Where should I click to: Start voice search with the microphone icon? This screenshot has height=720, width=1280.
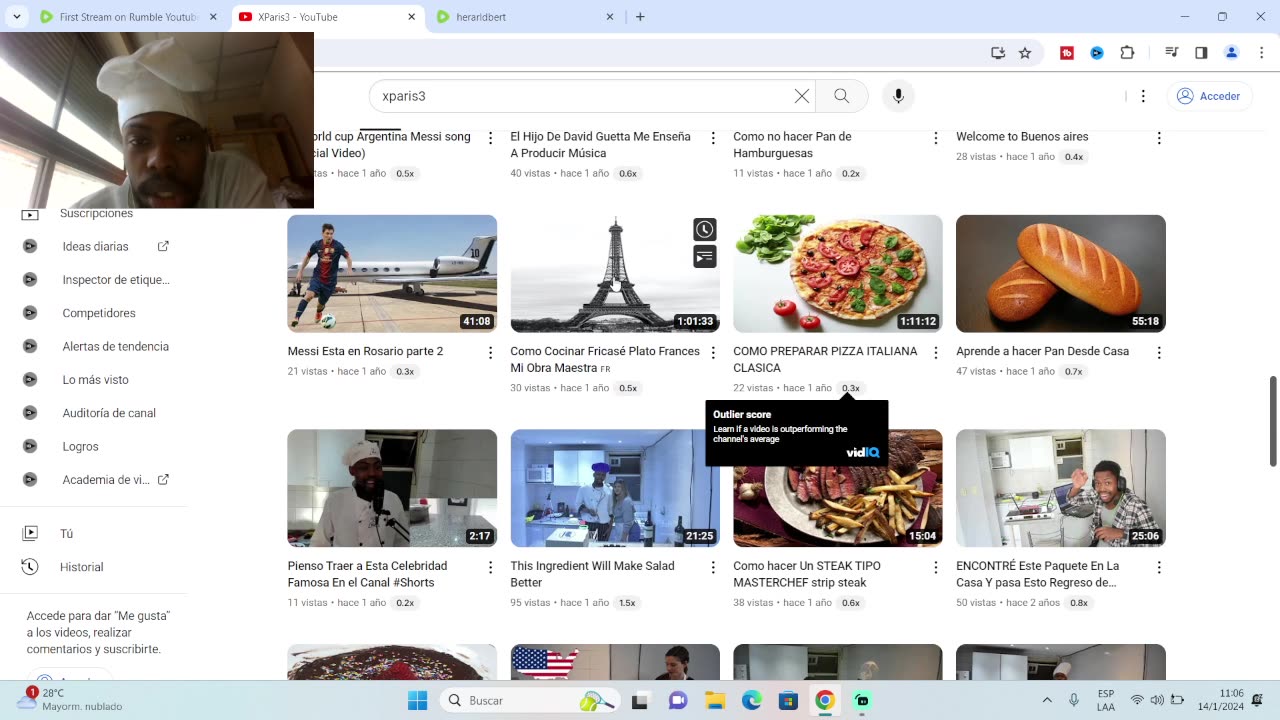coord(898,96)
